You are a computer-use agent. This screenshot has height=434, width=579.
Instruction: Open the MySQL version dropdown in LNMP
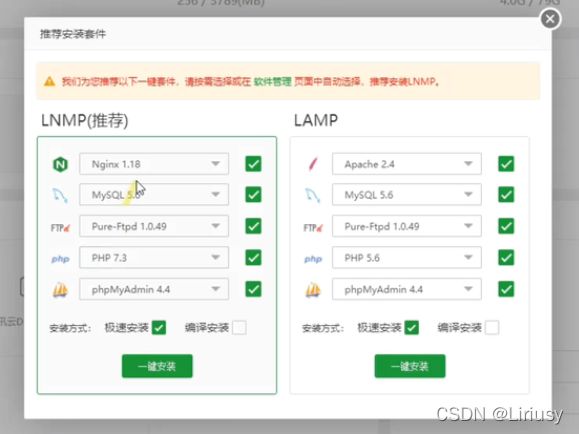(x=154, y=195)
